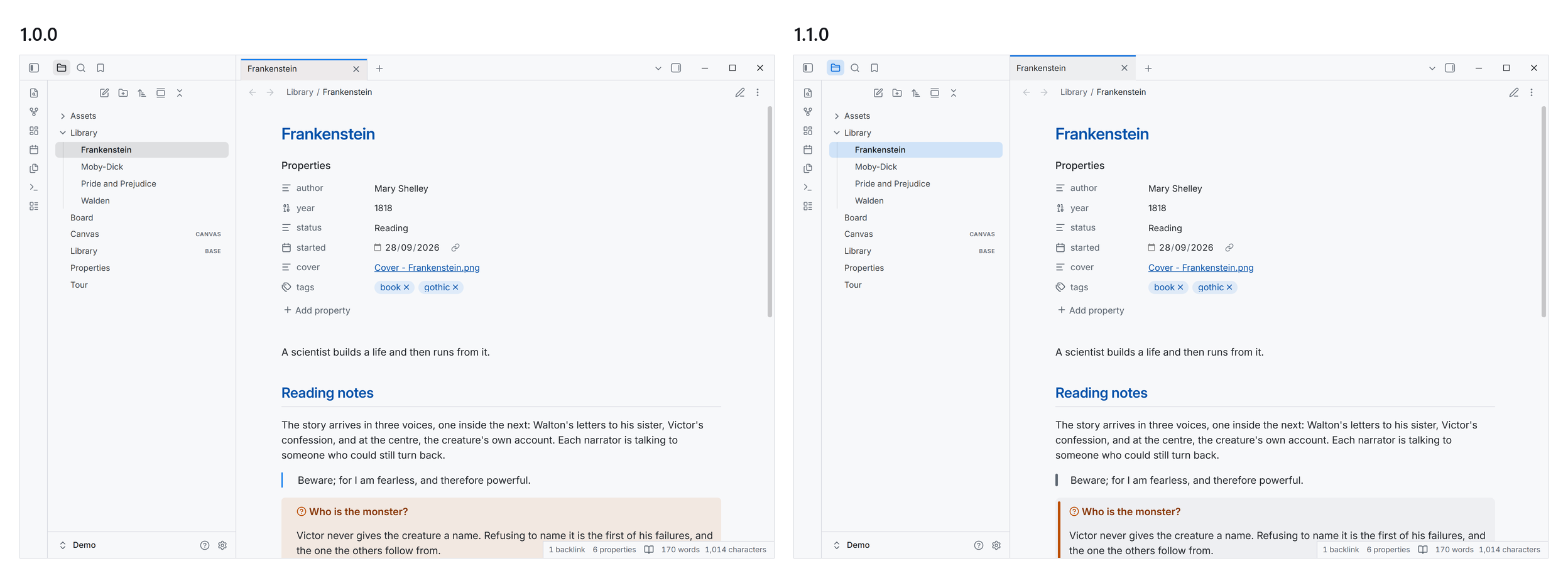The width and height of the screenshot is (1568, 578).
Task: Click new note icon in 1.0.0 window
Action: point(104,93)
